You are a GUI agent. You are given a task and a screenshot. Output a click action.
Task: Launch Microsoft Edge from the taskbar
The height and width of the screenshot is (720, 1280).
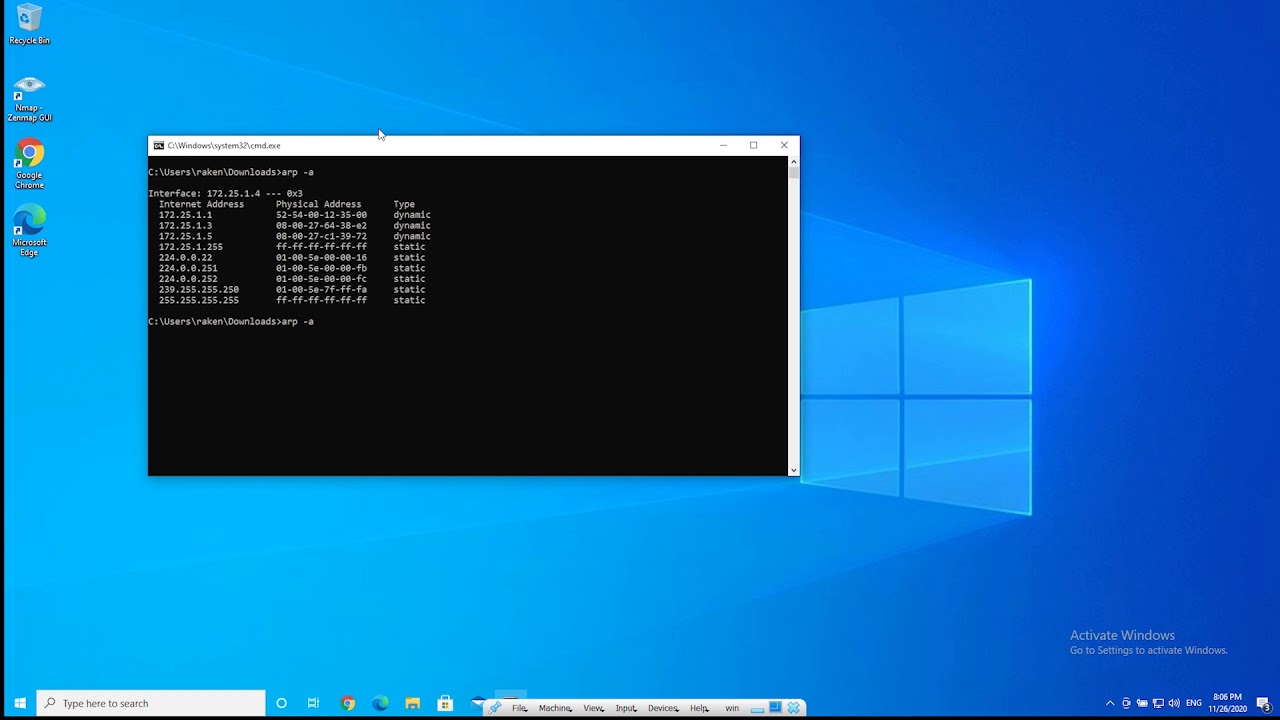[380, 703]
